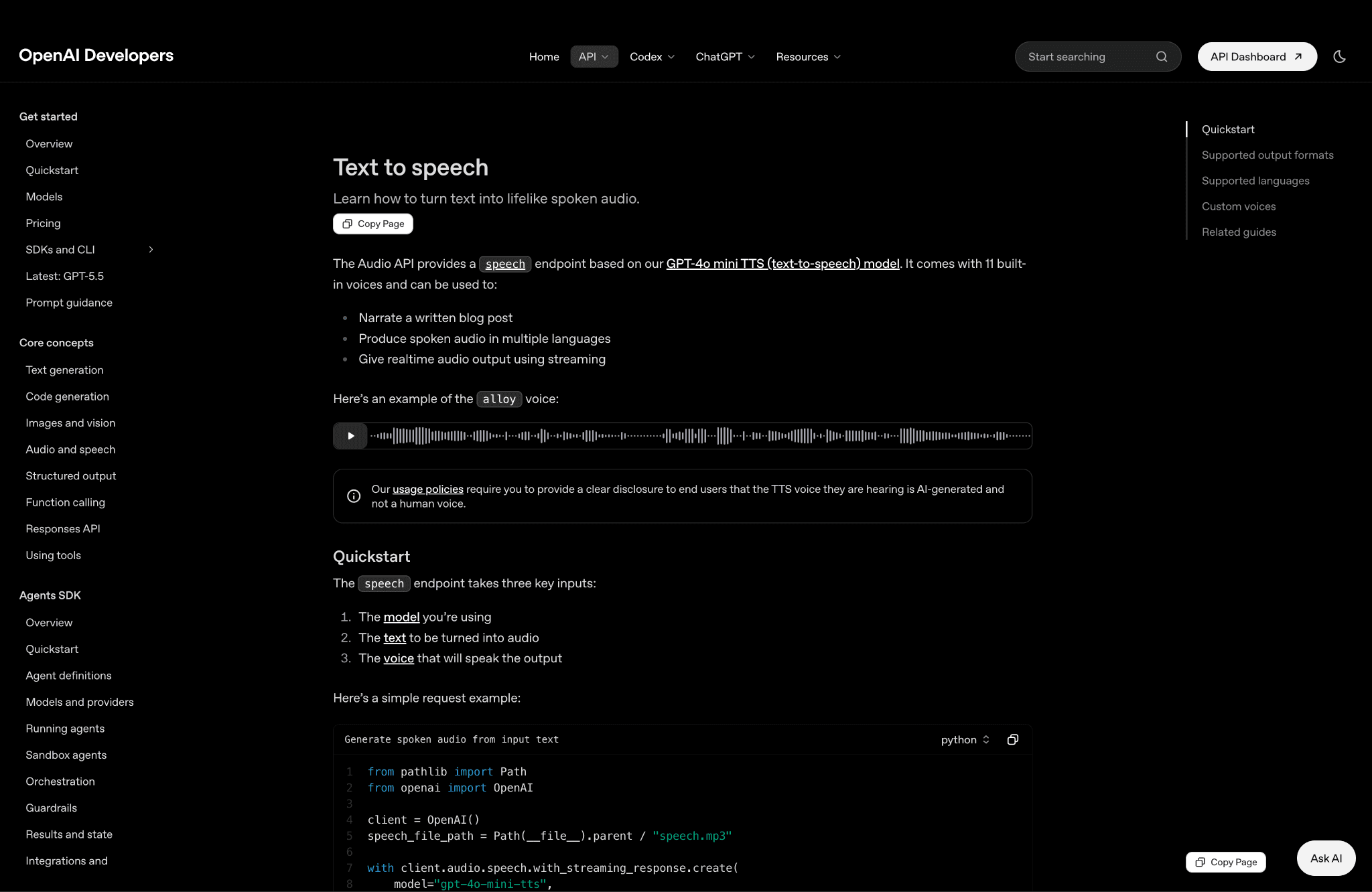Open the speech endpoint link in the intro
The height and width of the screenshot is (892, 1372).
coord(505,264)
